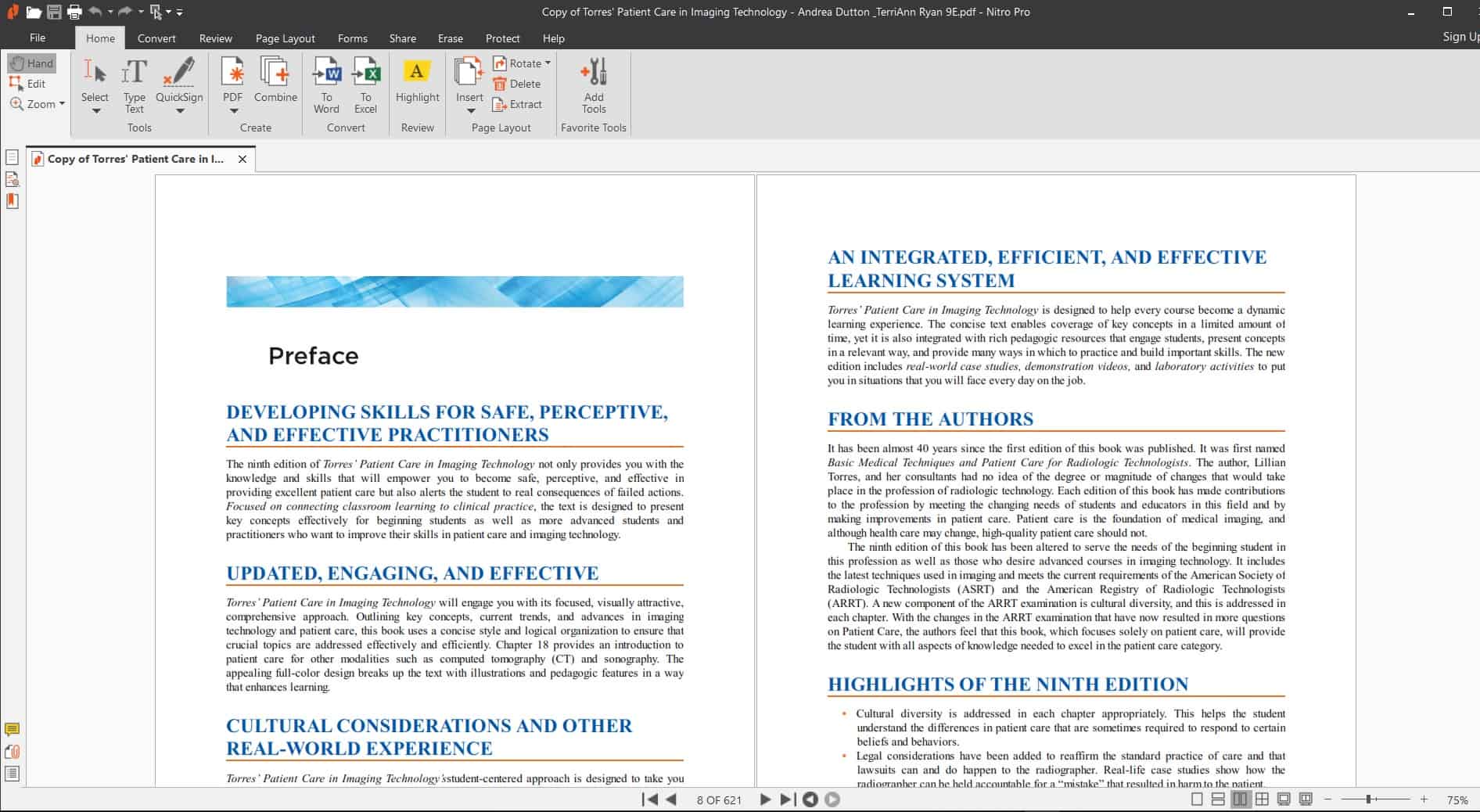This screenshot has height=812, width=1480.
Task: Open the Protect ribbon tab
Action: point(502,38)
